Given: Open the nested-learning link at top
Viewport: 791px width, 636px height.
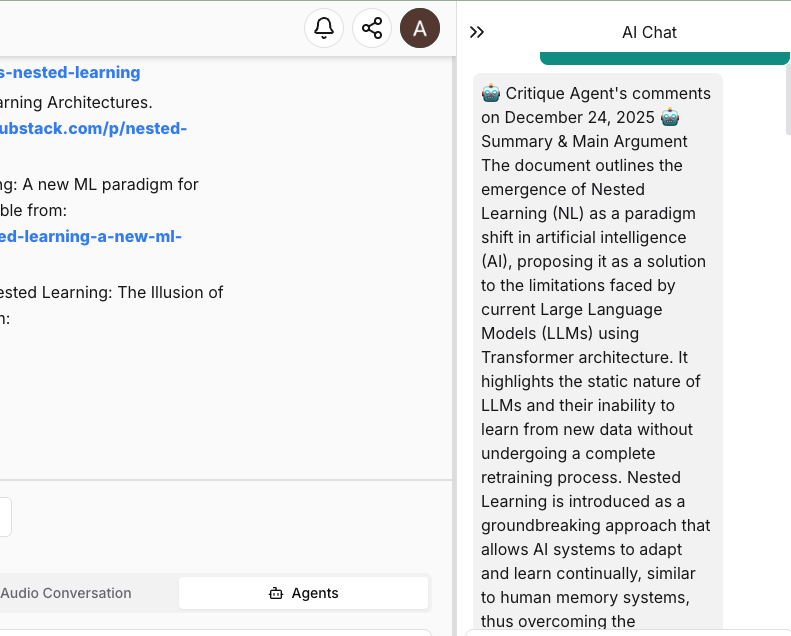Looking at the screenshot, I should [x=70, y=72].
